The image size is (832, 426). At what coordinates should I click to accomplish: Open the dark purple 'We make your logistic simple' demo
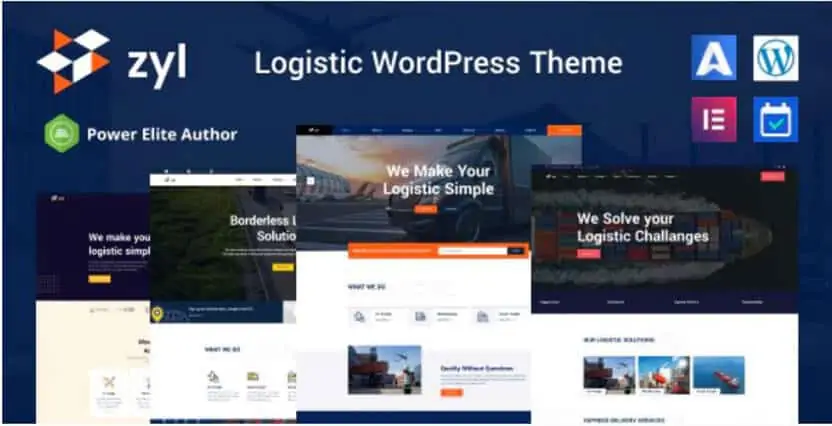93,308
